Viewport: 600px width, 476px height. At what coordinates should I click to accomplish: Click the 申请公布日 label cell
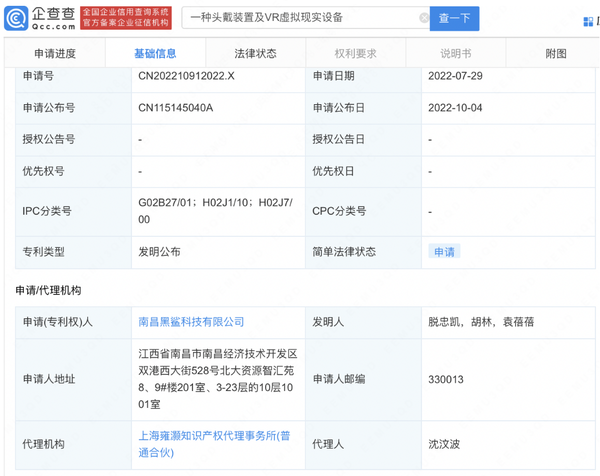363,108
